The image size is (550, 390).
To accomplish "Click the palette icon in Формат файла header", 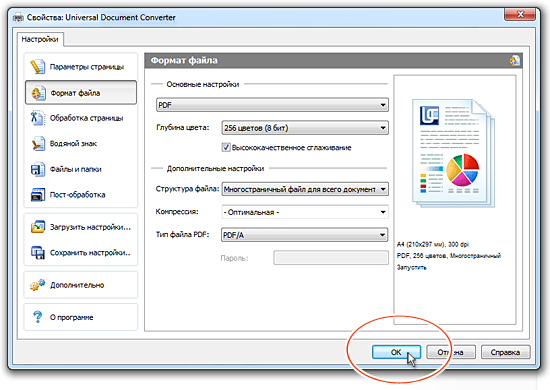I will point(514,61).
